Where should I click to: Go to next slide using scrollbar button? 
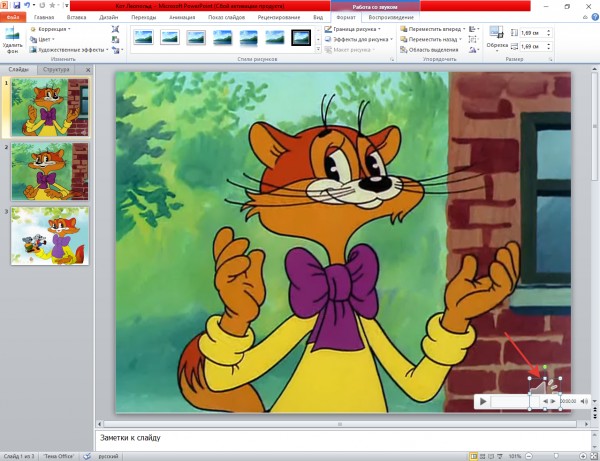pos(595,417)
